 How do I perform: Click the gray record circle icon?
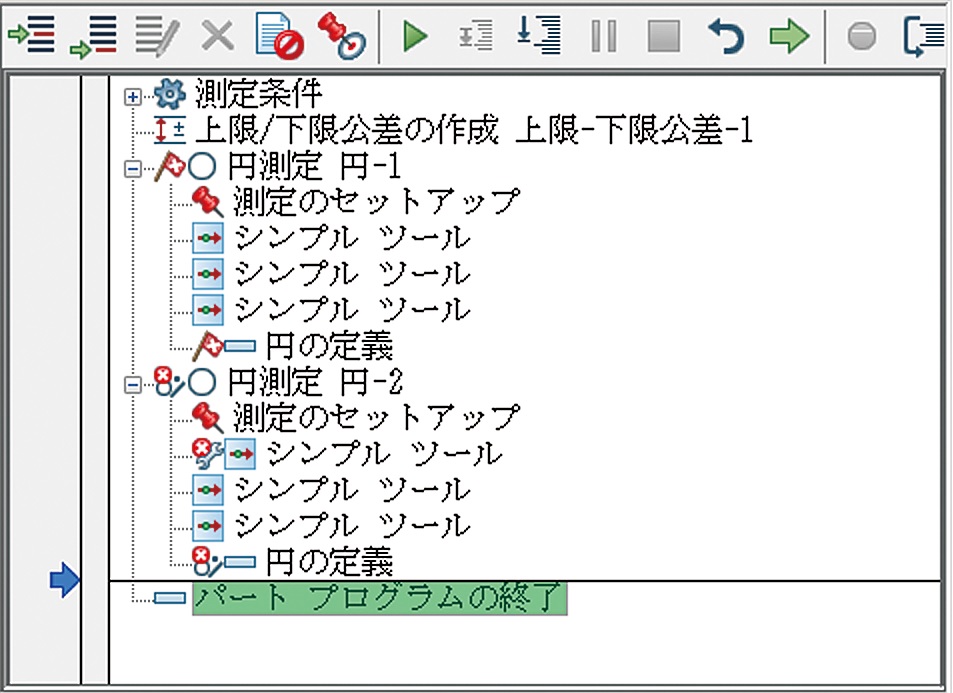click(861, 37)
